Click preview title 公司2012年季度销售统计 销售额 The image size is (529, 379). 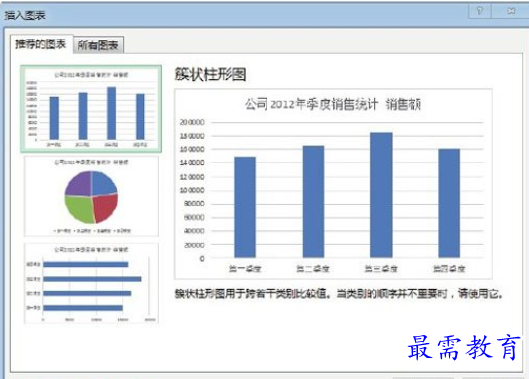pyautogui.click(x=333, y=104)
